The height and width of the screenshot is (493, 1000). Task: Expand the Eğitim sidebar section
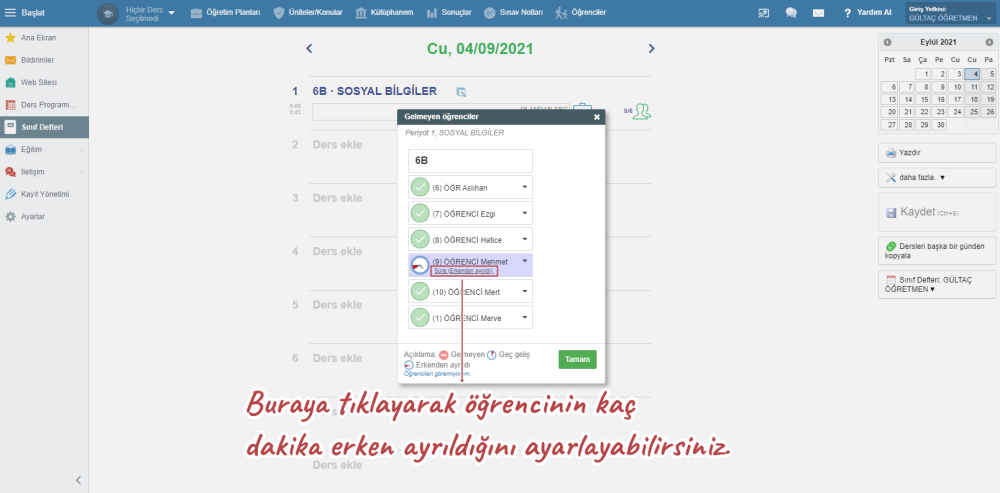point(44,149)
